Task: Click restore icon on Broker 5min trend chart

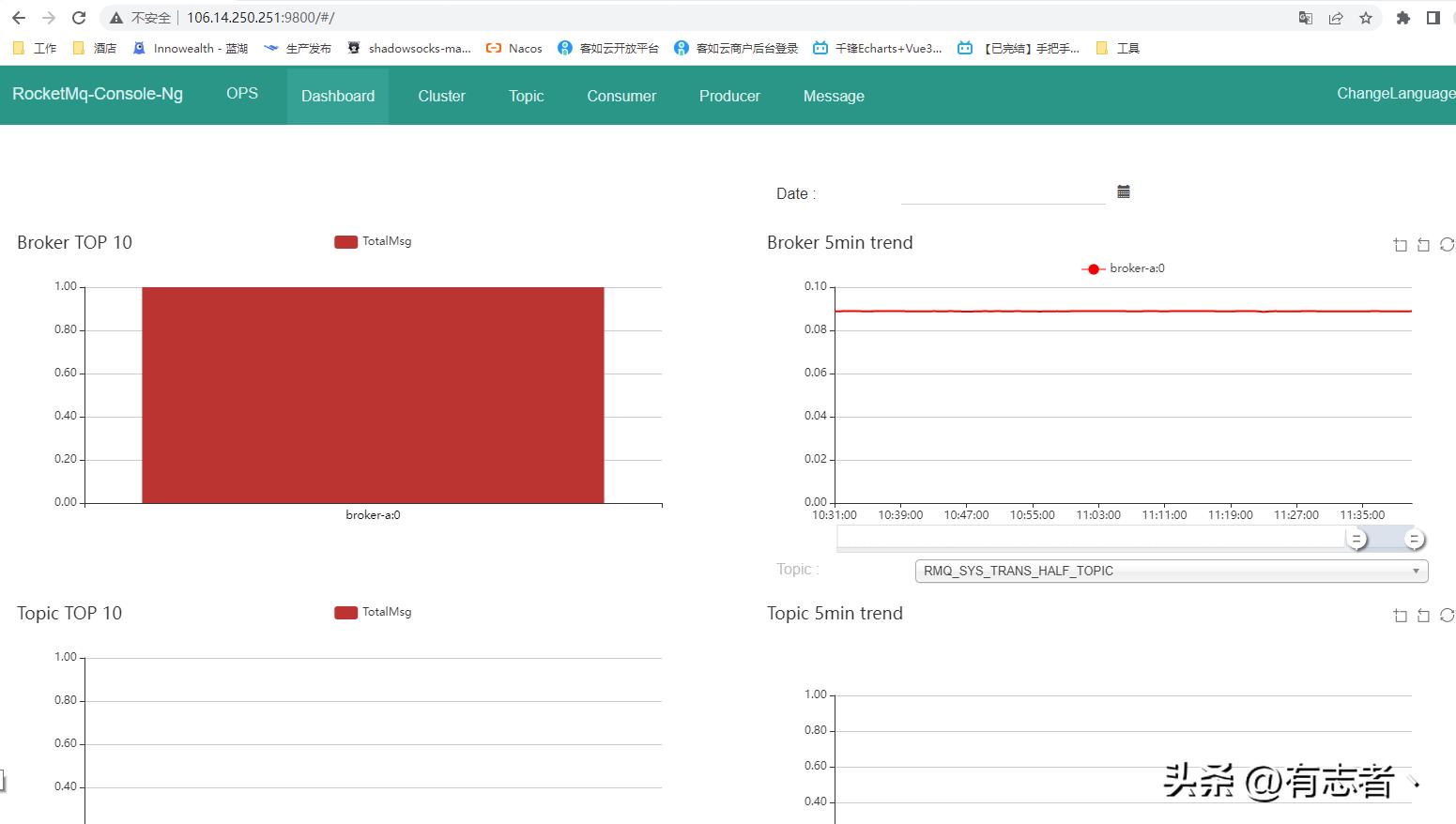Action: click(x=1447, y=245)
